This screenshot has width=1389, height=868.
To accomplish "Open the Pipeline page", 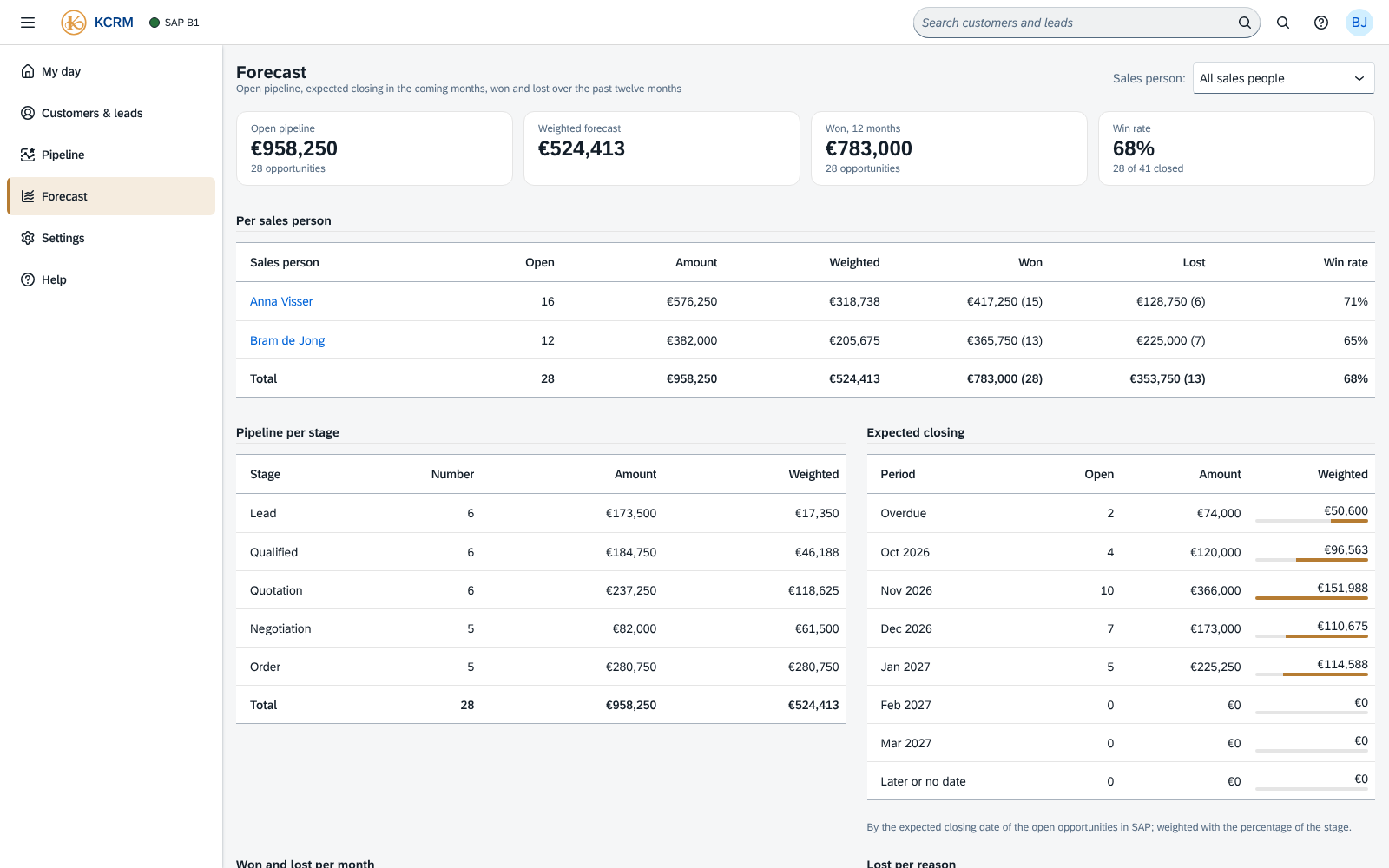I will [111, 155].
